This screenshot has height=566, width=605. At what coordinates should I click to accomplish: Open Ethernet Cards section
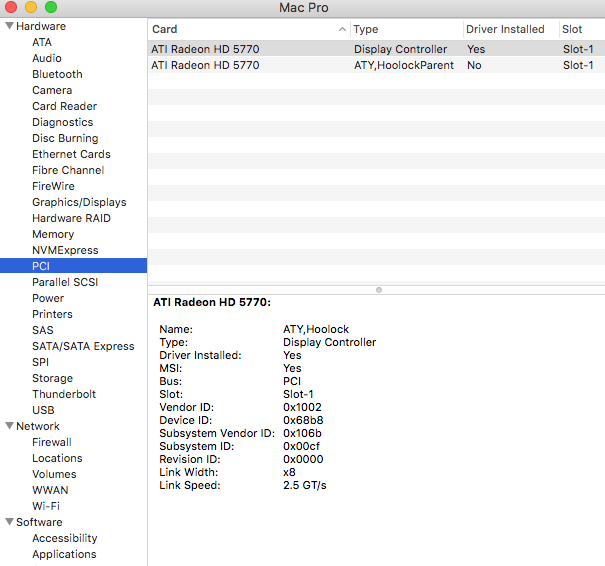pos(71,154)
